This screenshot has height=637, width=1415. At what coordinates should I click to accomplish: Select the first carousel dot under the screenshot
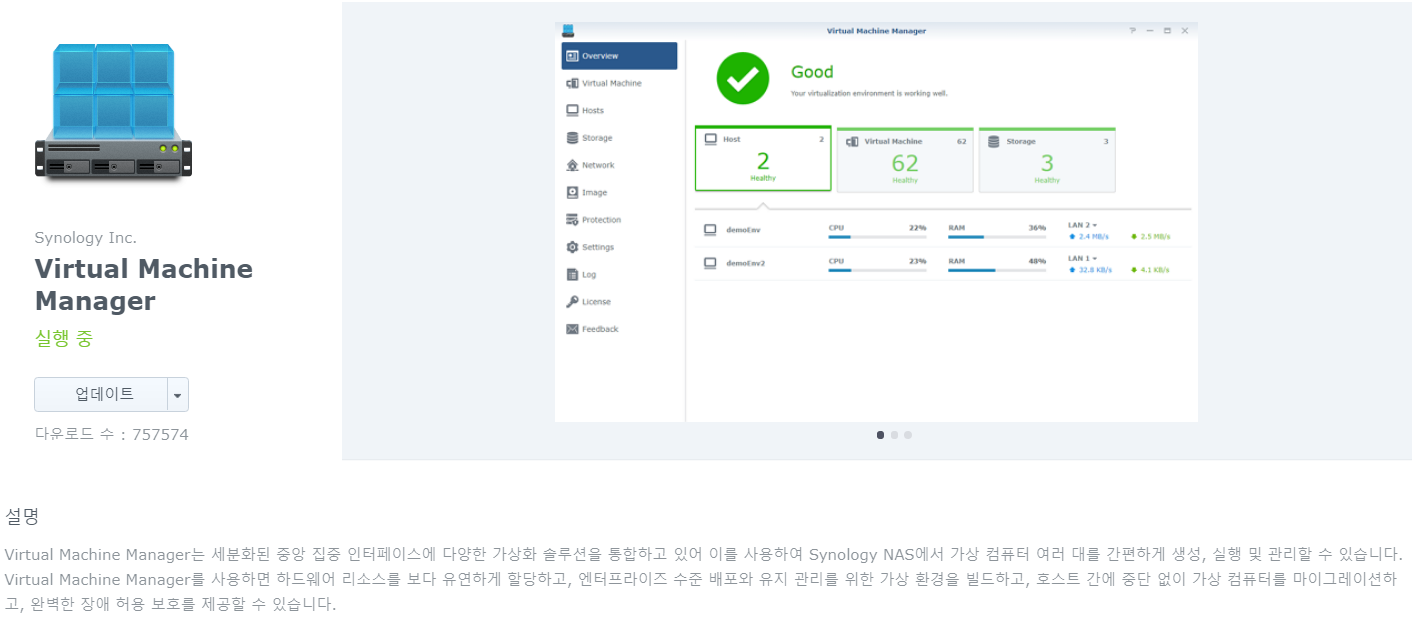coord(880,435)
